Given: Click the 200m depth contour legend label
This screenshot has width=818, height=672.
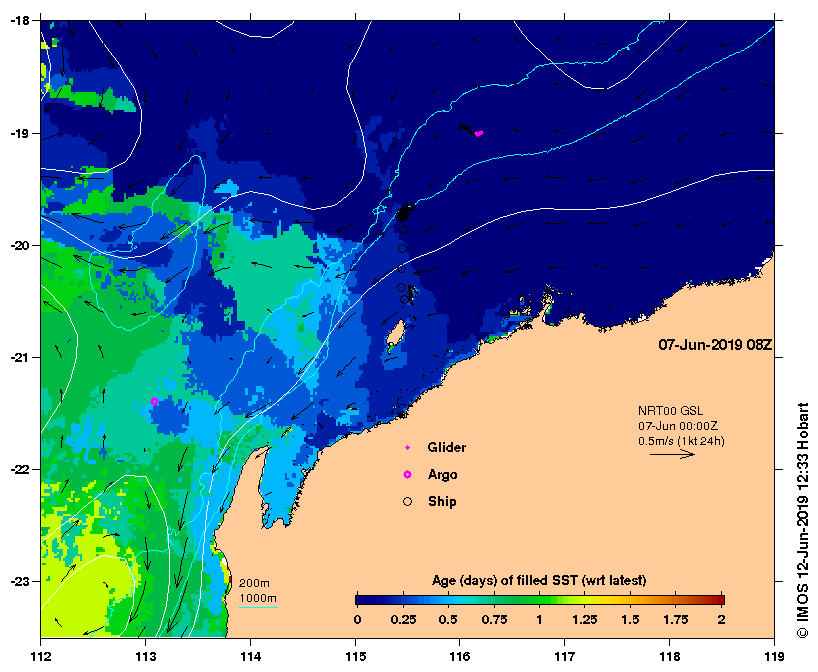Looking at the screenshot, I should [257, 583].
